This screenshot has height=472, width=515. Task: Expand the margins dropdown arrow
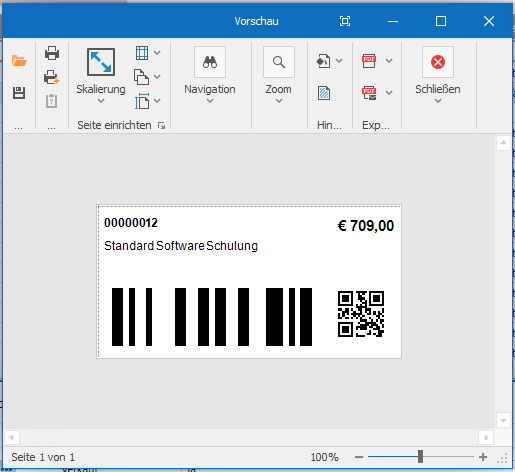point(157,53)
